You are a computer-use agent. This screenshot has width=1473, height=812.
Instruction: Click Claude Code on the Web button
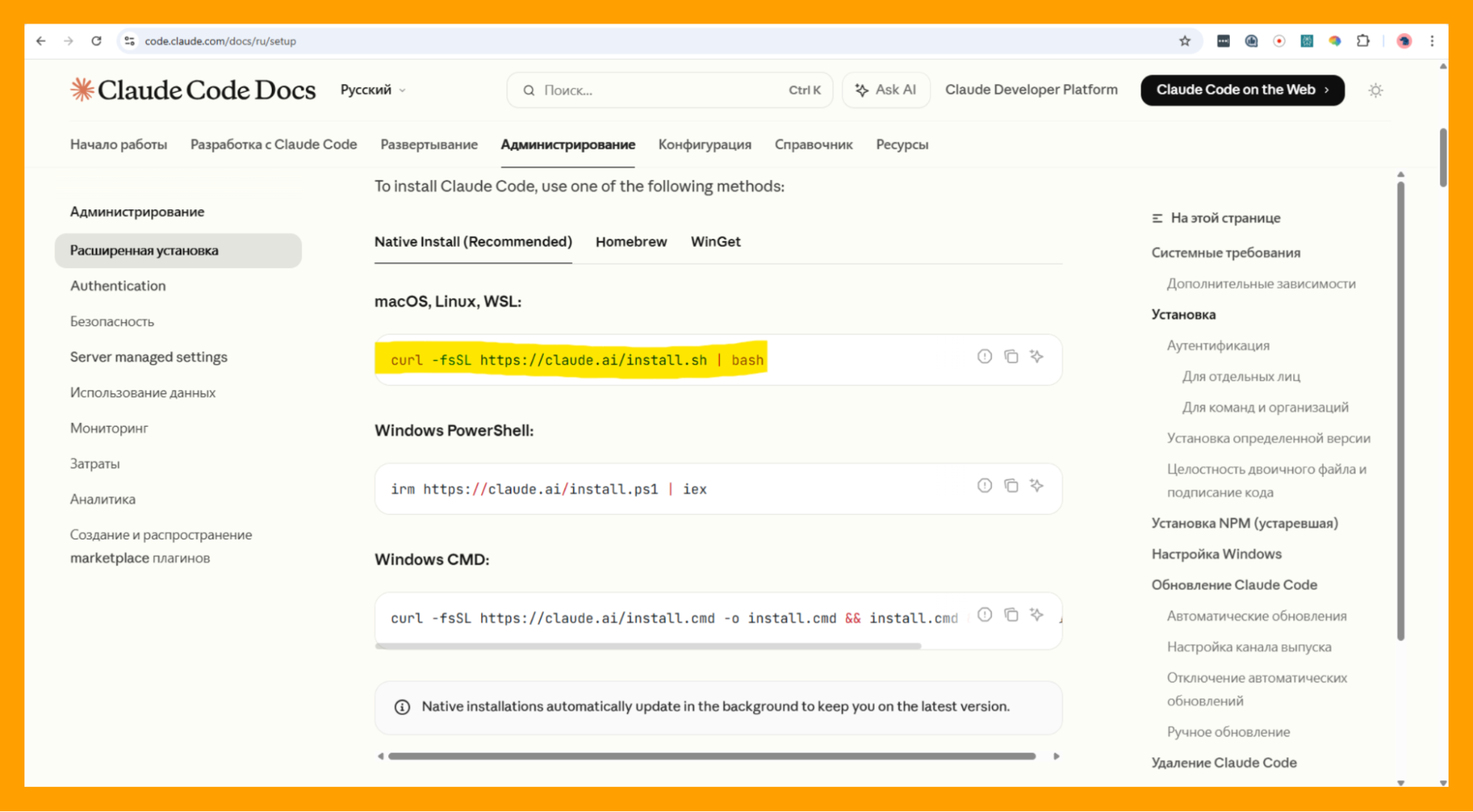[x=1242, y=90]
